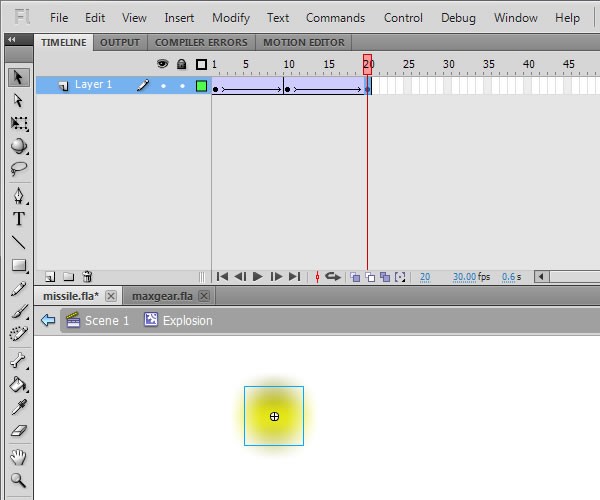The width and height of the screenshot is (600, 500).
Task: Expand the collapsed panel double-arrow
Action: point(11,41)
